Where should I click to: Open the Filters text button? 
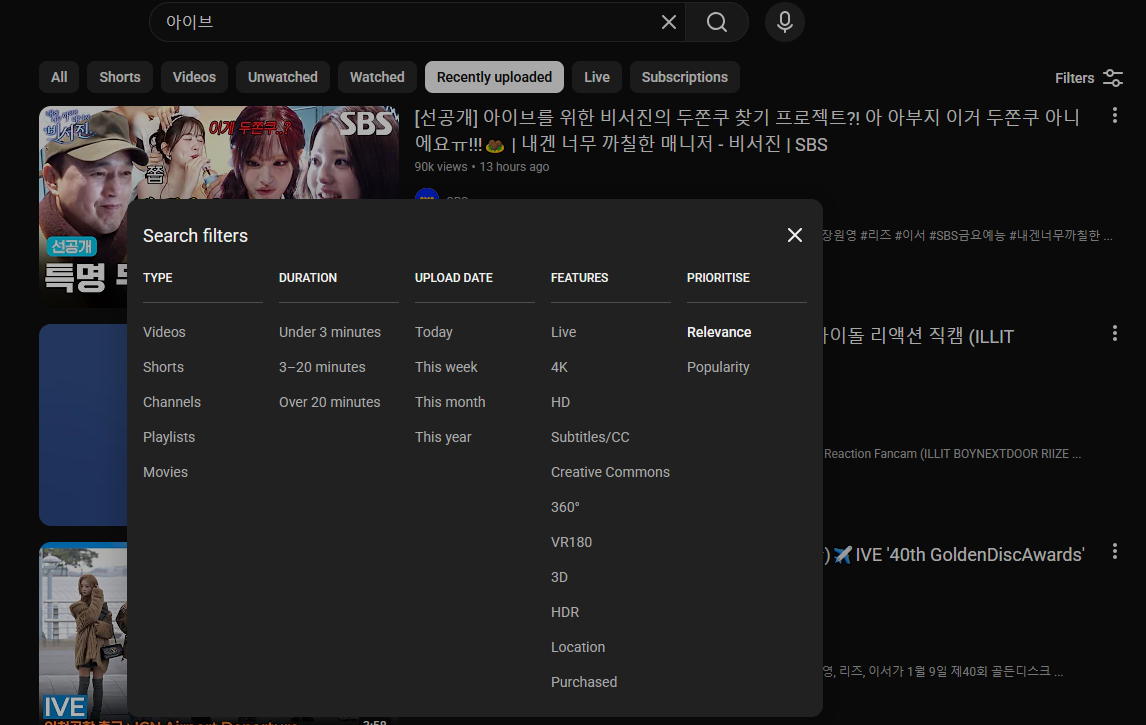click(1074, 77)
